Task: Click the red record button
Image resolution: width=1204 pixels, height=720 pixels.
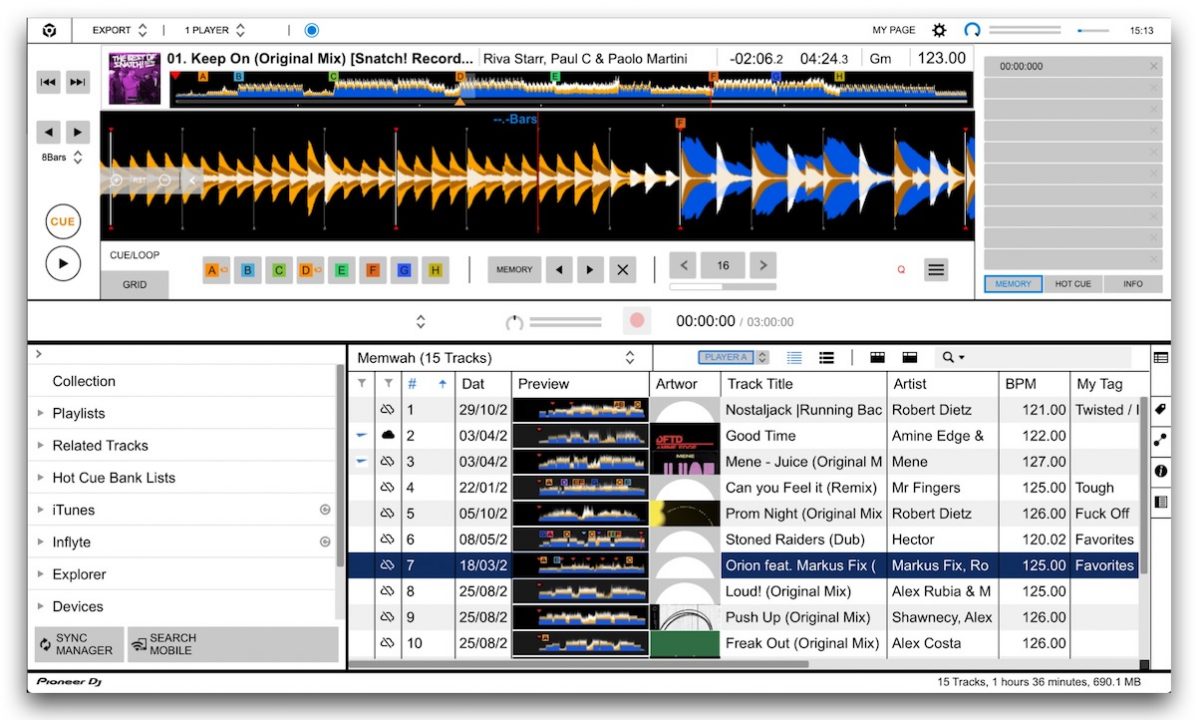Action: pos(636,321)
